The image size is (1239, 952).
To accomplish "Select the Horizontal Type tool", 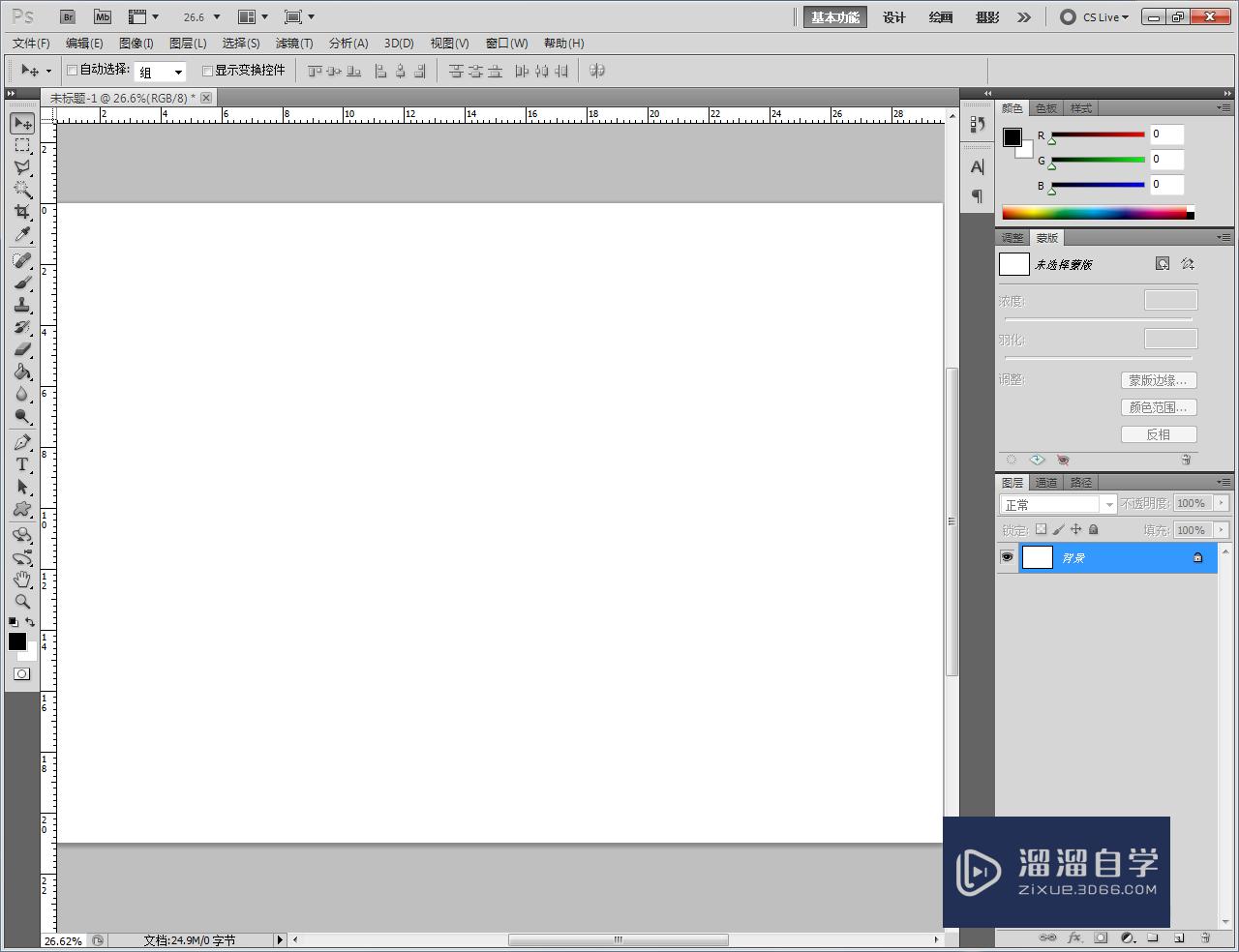I will coord(22,464).
